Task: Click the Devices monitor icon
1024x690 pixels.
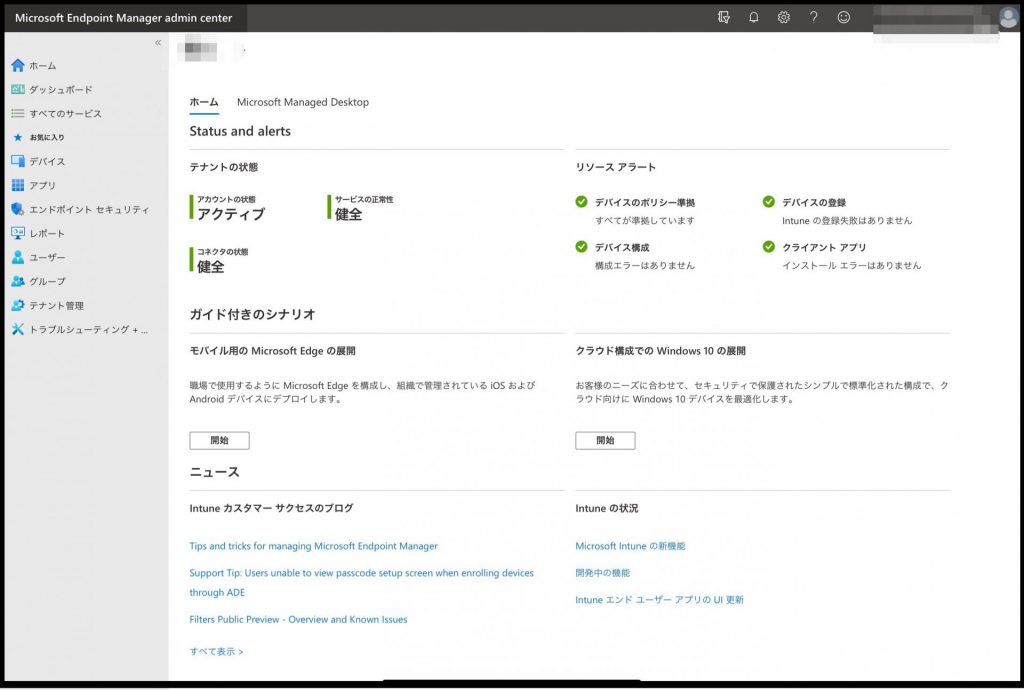Action: click(18, 161)
